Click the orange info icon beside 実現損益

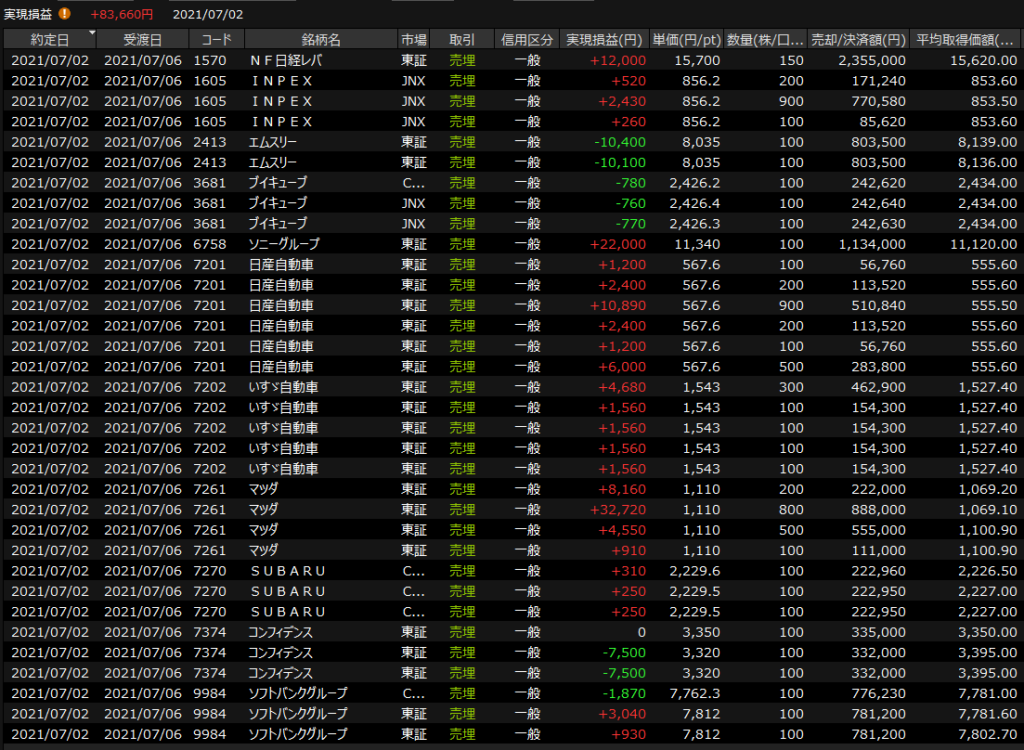[x=65, y=14]
